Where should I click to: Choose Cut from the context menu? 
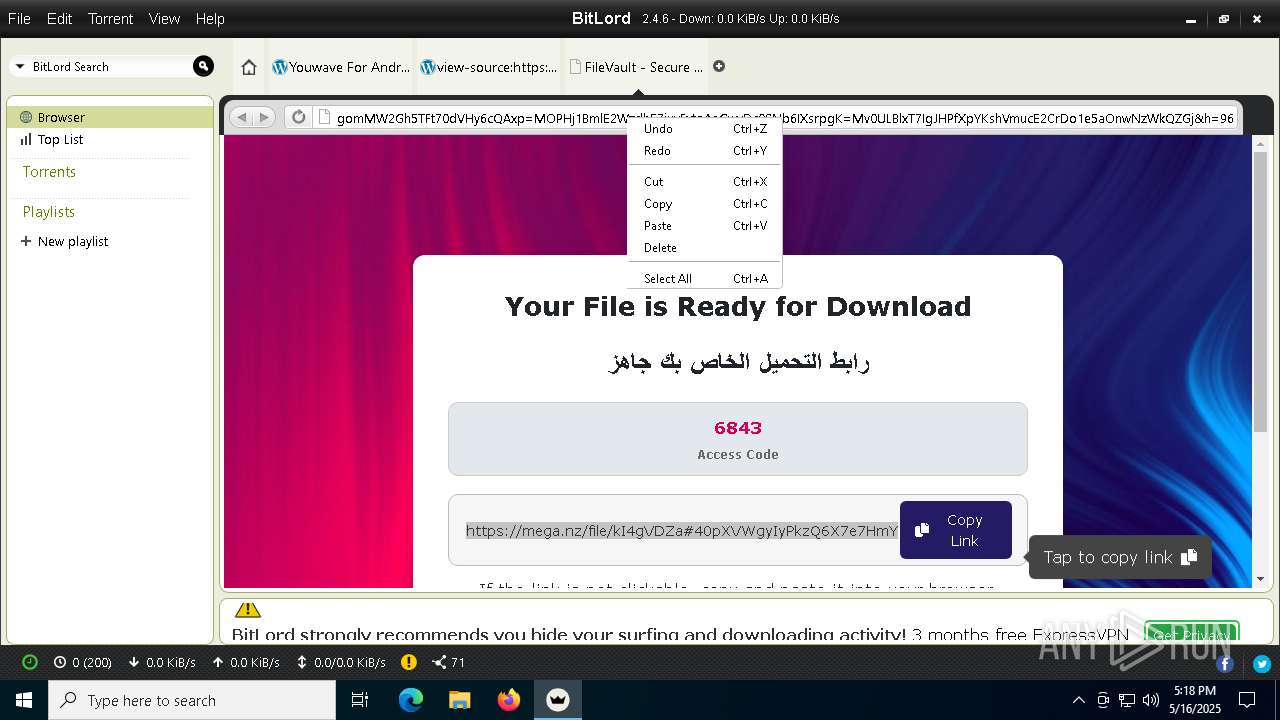coord(705,182)
